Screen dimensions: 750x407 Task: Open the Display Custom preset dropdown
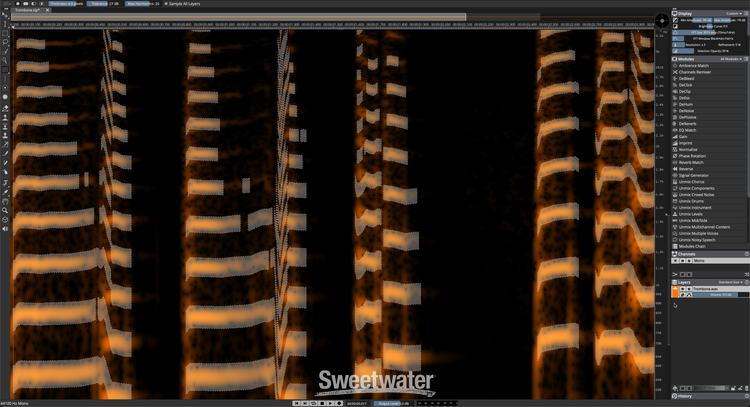click(733, 15)
